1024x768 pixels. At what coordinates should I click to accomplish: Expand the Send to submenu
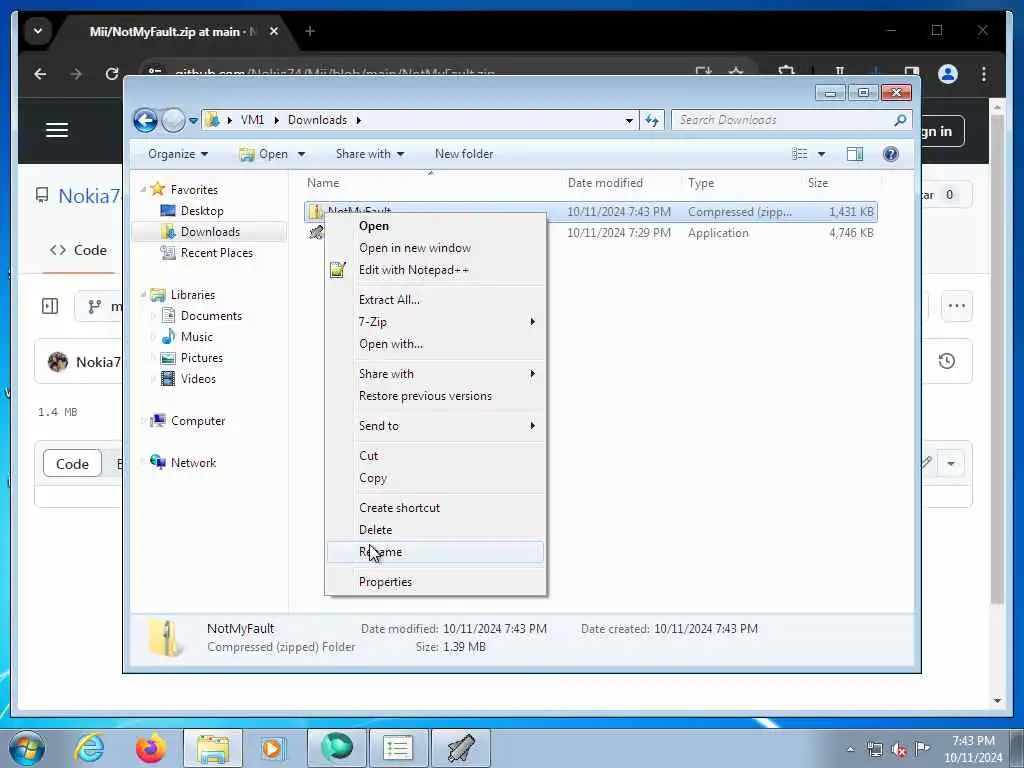tap(435, 426)
